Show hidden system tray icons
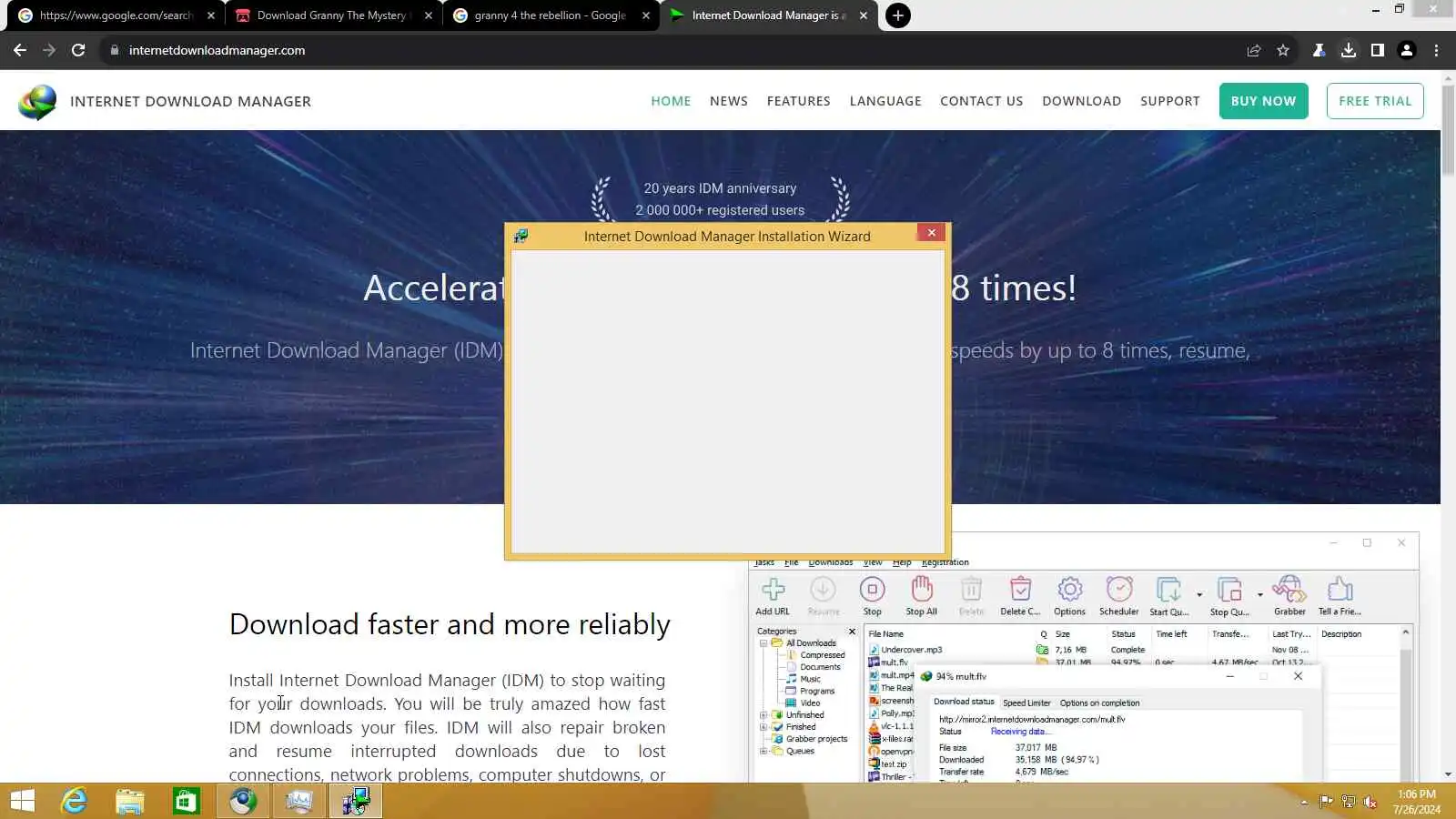1456x819 pixels. click(x=1304, y=802)
